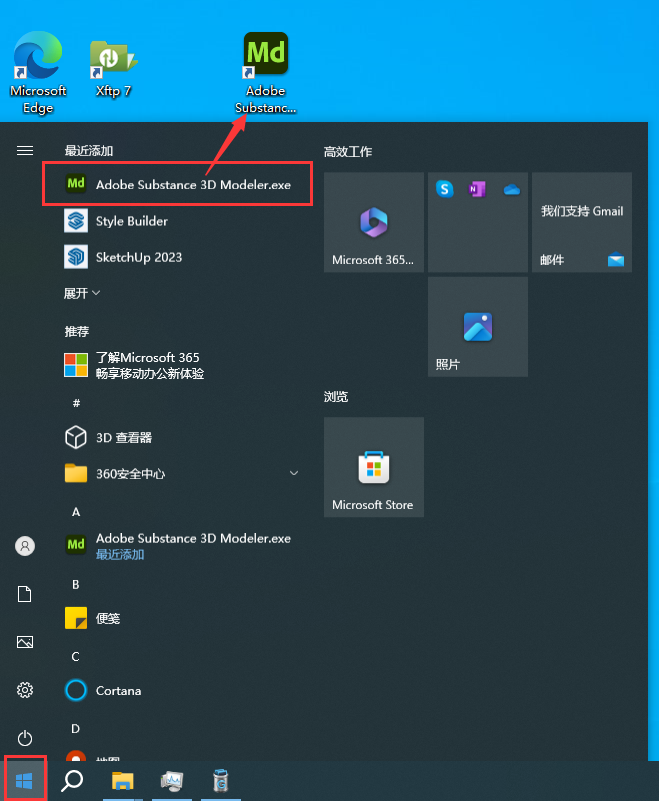Expand the recently added list with 展开

82,293
